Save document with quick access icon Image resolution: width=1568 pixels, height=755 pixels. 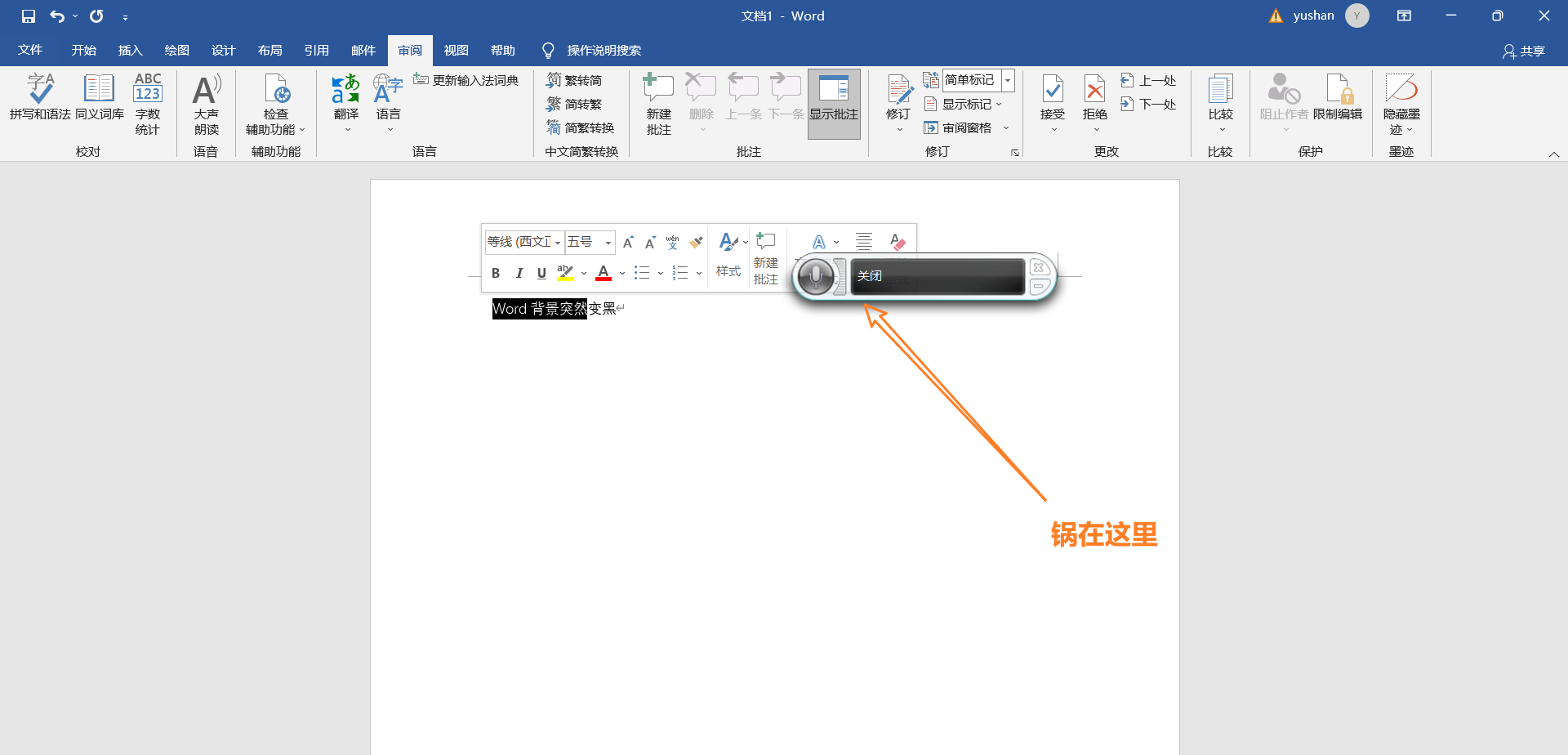click(x=29, y=16)
